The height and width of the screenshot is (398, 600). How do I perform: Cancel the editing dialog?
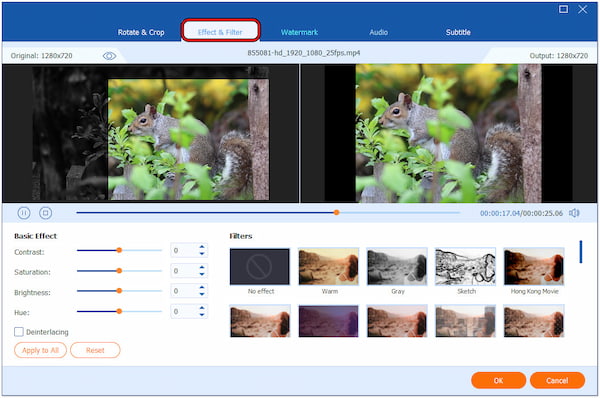pos(557,380)
